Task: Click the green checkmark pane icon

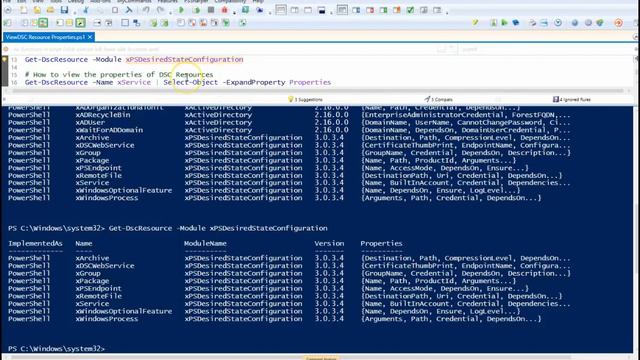Action: pyautogui.click(x=410, y=10)
